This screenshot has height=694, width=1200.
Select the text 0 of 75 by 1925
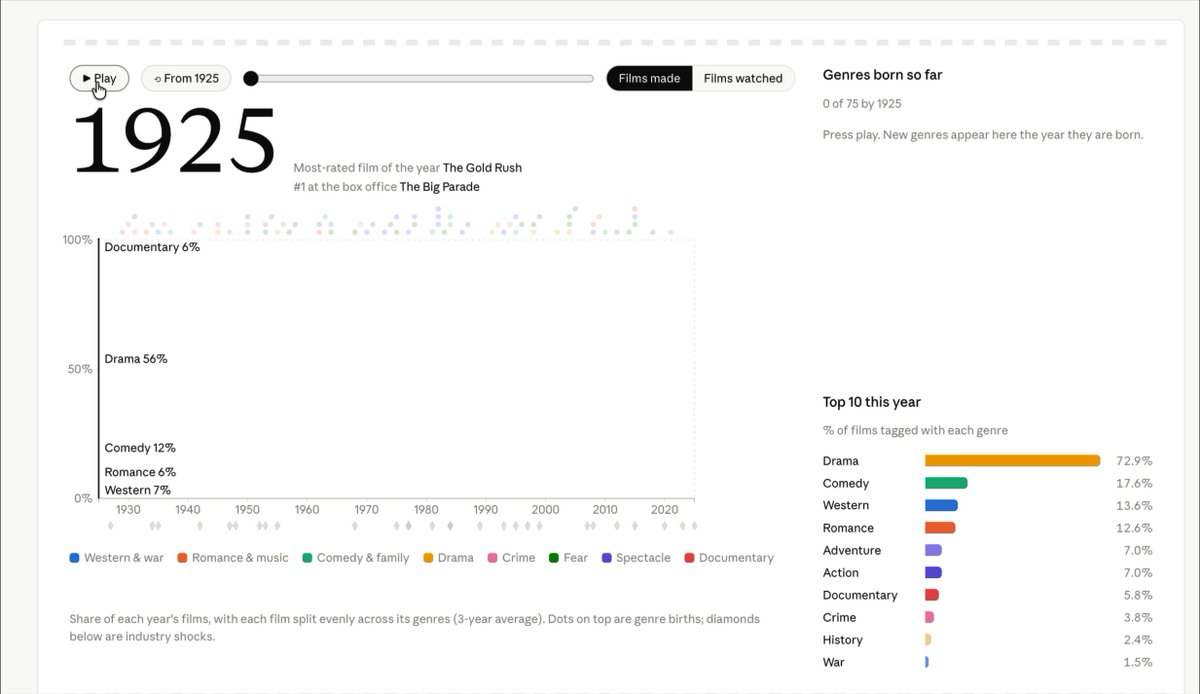click(x=862, y=104)
